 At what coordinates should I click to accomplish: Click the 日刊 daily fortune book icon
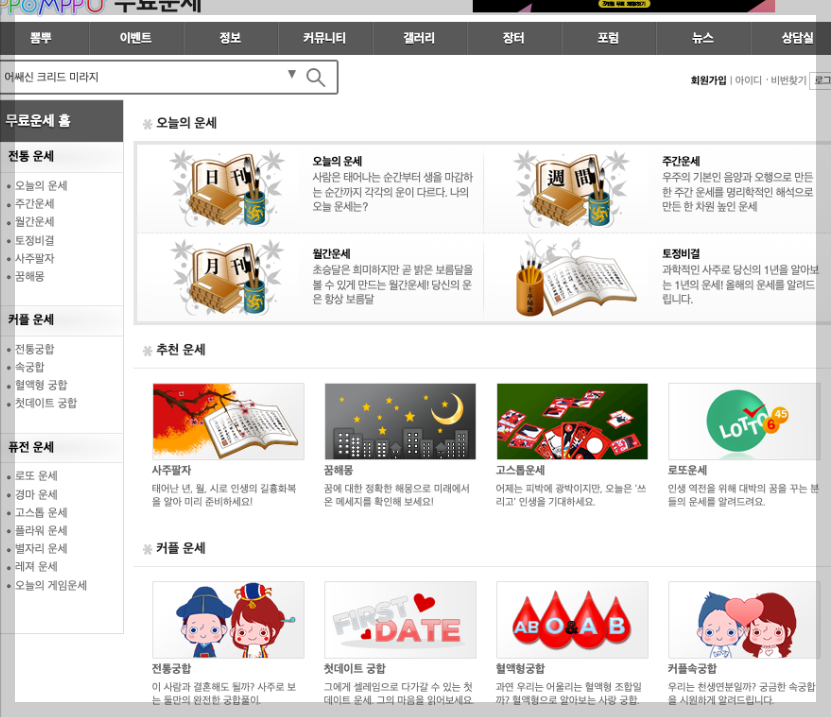(228, 188)
